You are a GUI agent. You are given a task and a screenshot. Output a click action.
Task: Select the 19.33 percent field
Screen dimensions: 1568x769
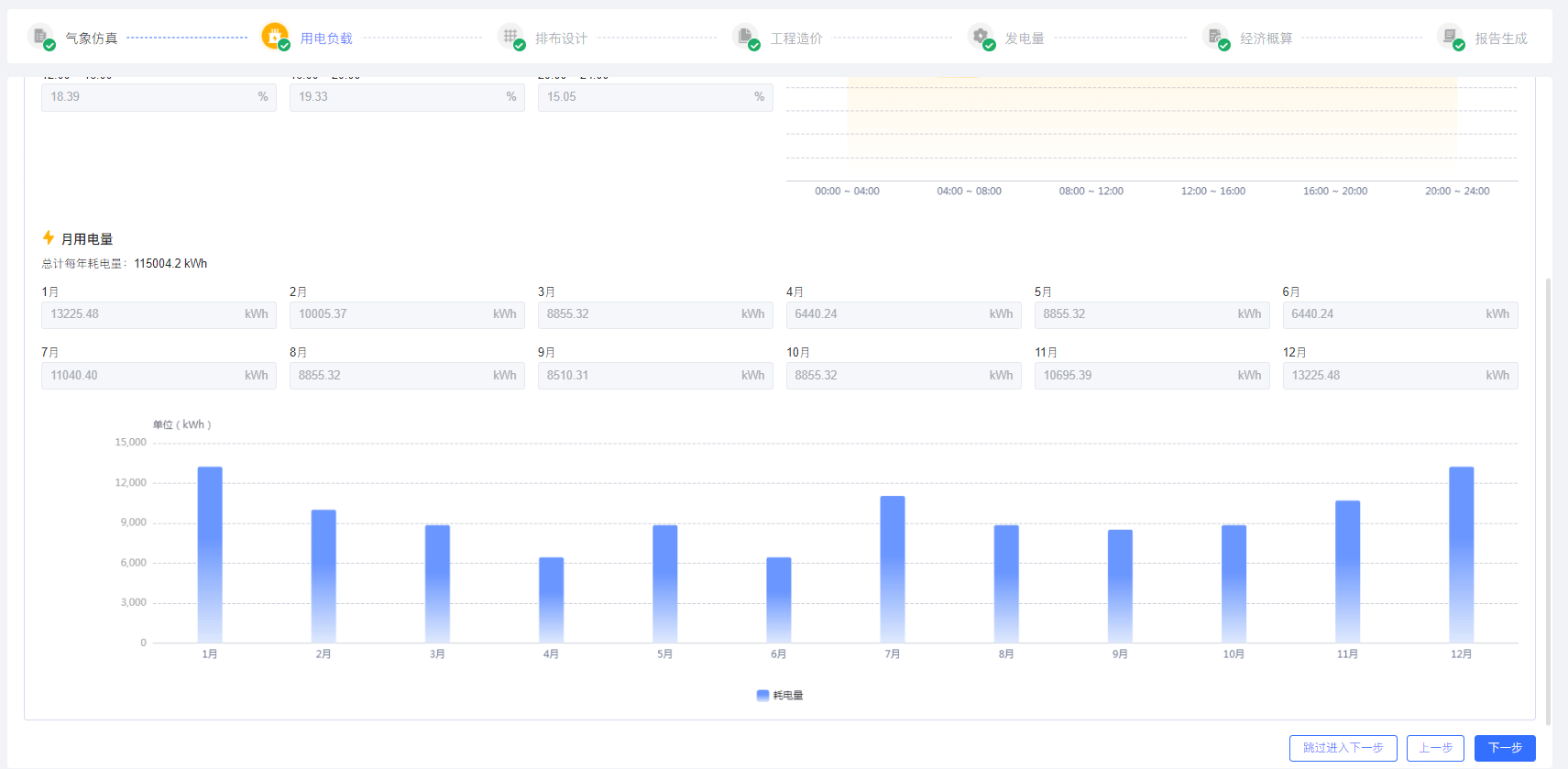(x=407, y=97)
